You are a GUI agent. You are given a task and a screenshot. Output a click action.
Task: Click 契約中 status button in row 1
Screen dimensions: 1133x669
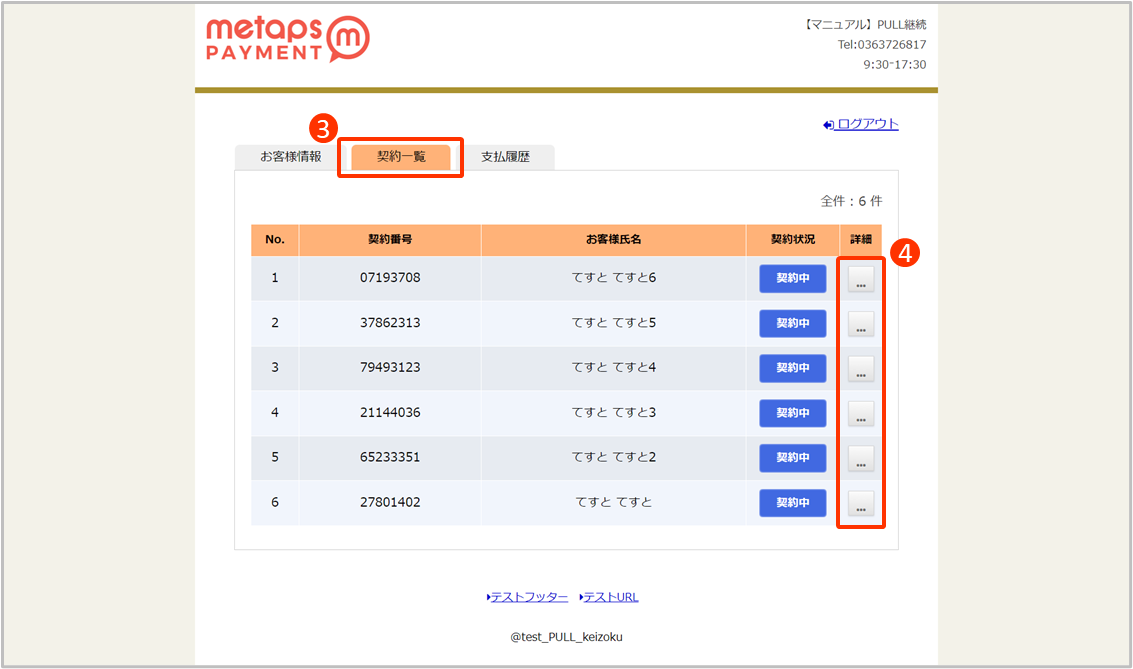click(792, 278)
